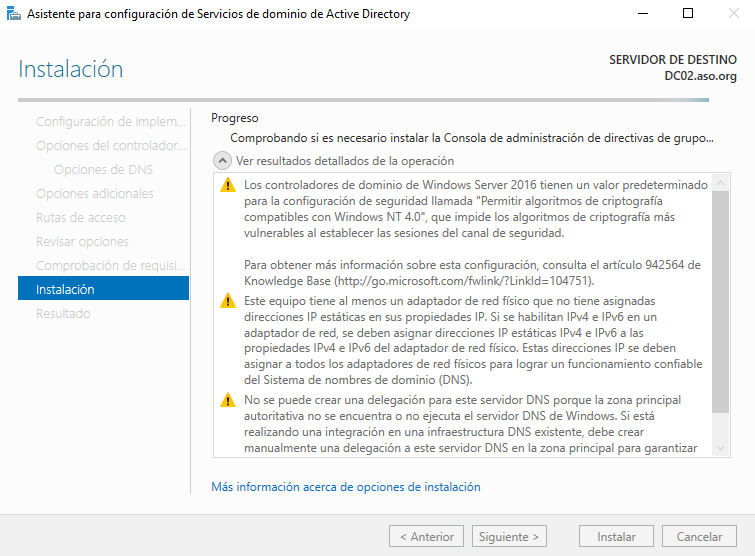Click the 'Siguiente >' button
The height and width of the screenshot is (556, 755).
510,536
